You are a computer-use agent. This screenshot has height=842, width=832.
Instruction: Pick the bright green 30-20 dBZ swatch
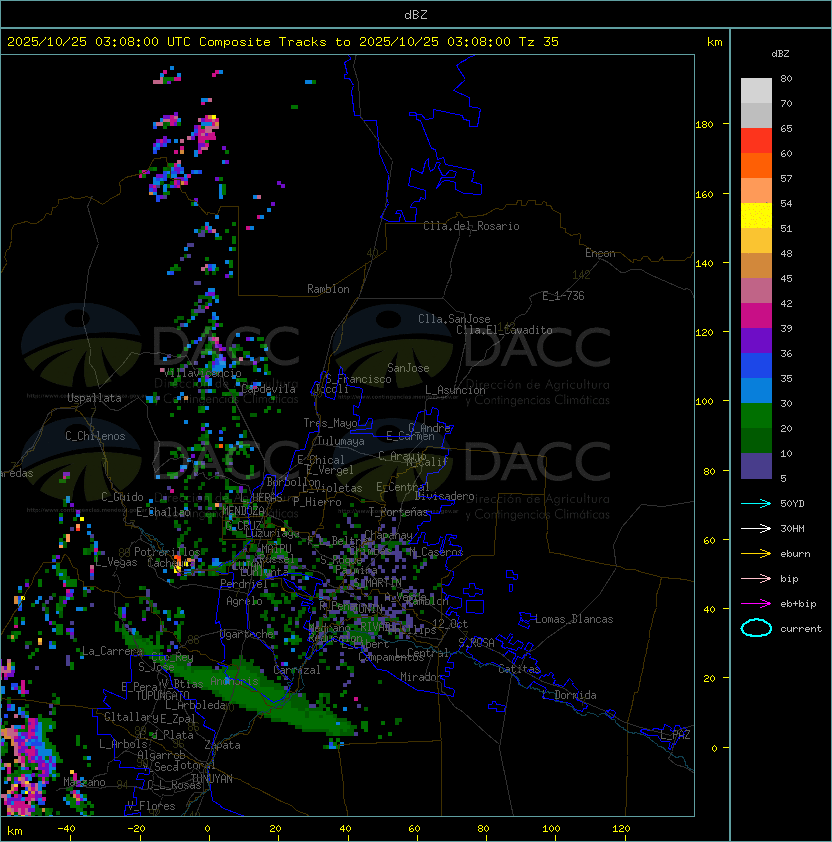tap(756, 416)
